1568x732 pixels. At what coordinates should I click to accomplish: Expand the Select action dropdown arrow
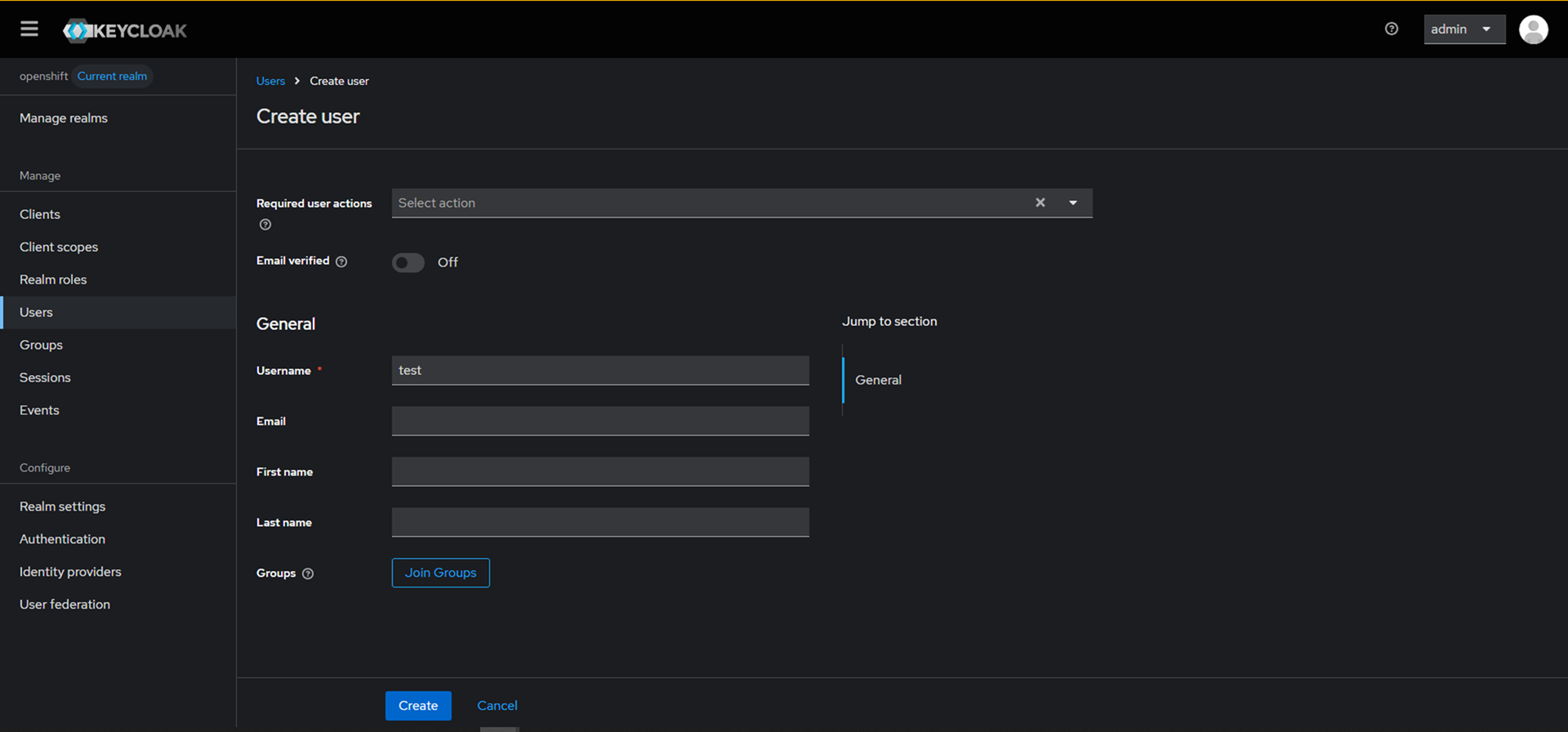(1073, 203)
